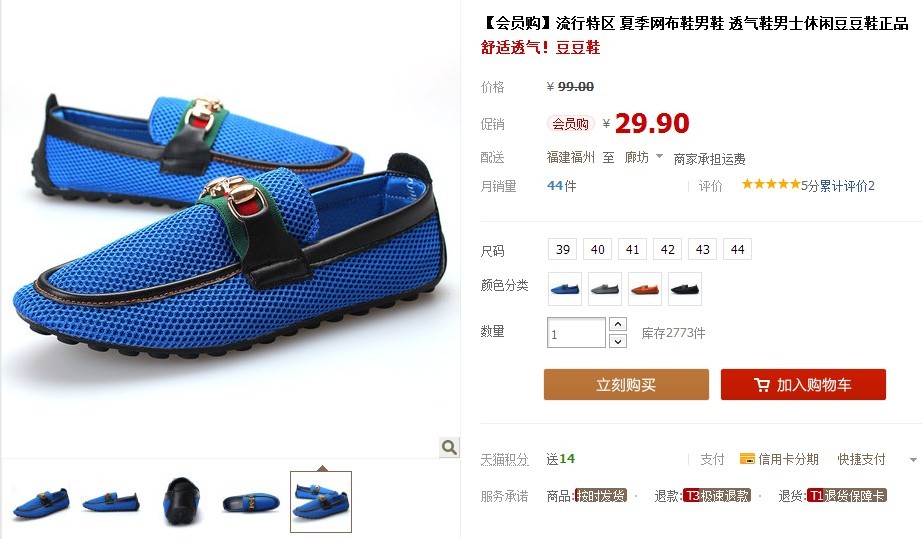Click the 加入购物车 button

point(803,385)
